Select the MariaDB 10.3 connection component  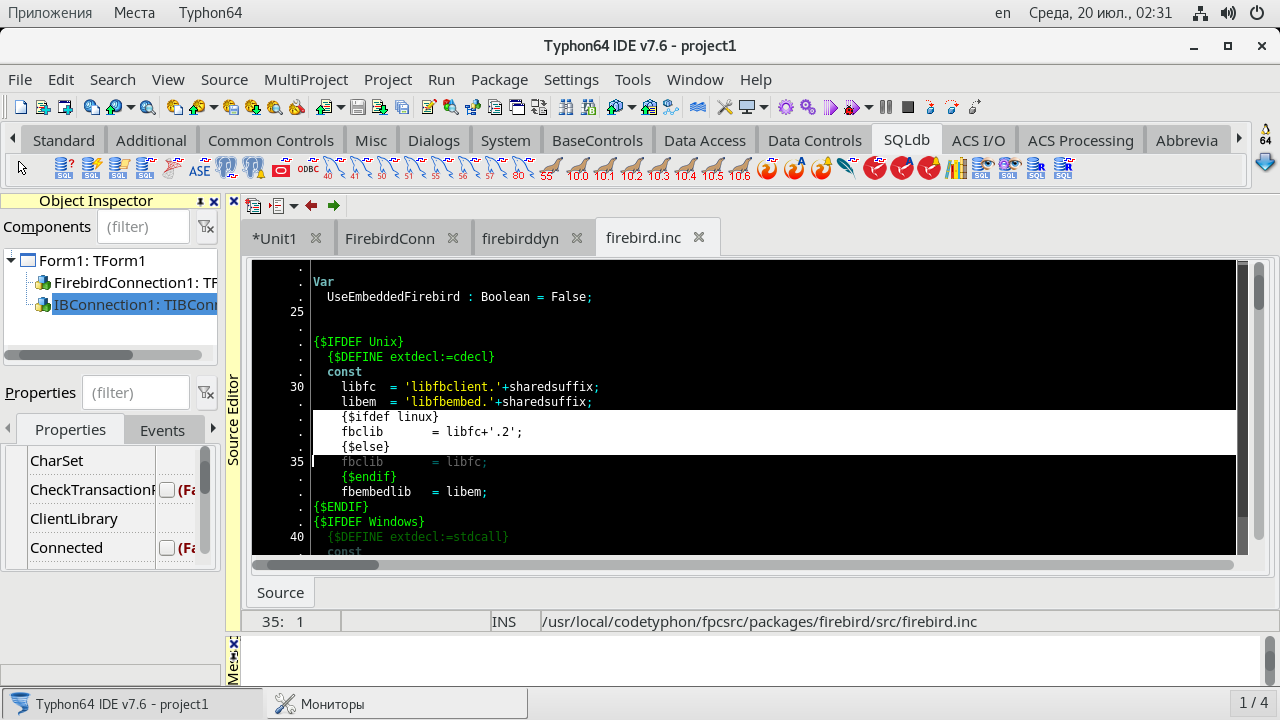[x=659, y=169]
